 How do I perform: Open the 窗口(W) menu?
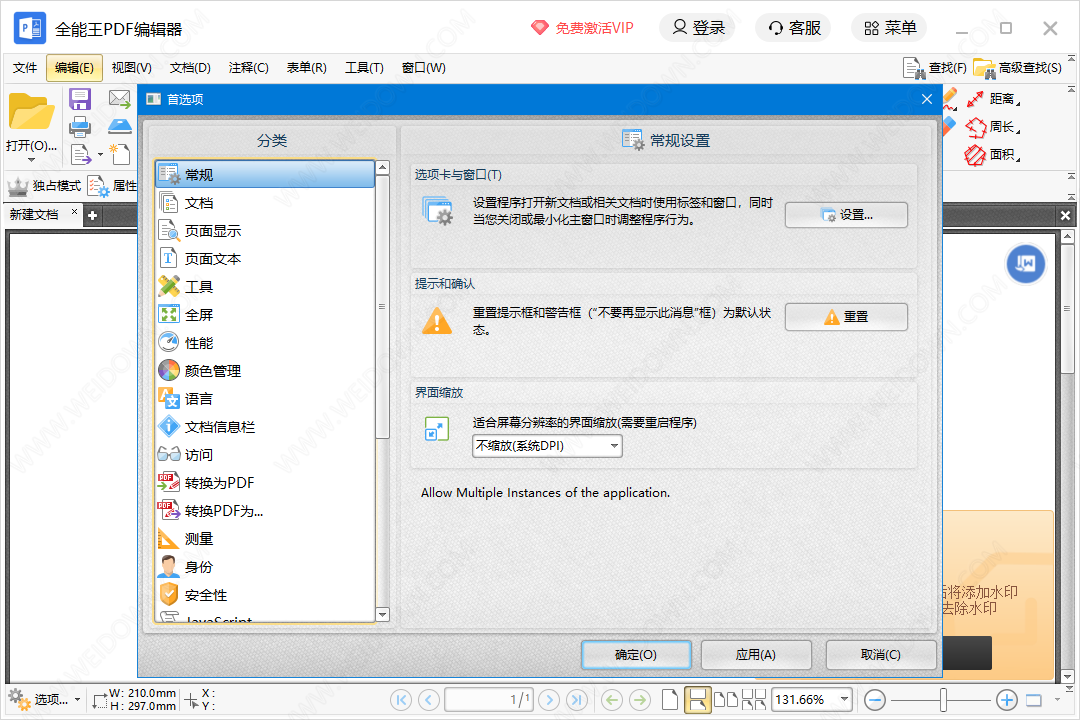click(x=424, y=68)
